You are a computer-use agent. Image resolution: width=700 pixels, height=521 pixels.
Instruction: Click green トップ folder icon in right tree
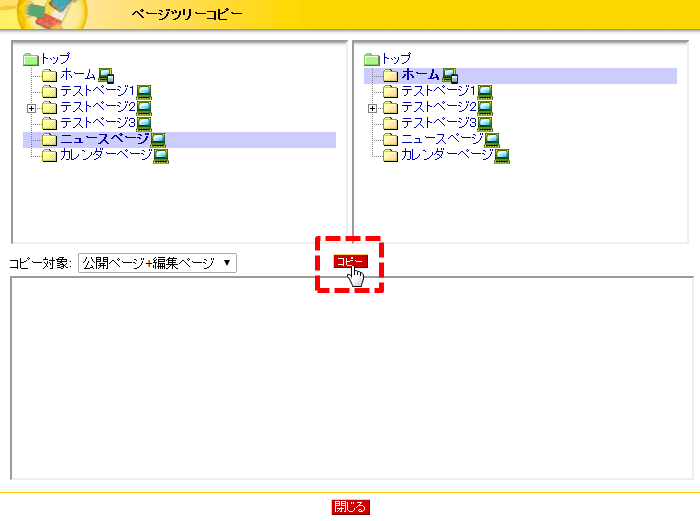pyautogui.click(x=372, y=59)
